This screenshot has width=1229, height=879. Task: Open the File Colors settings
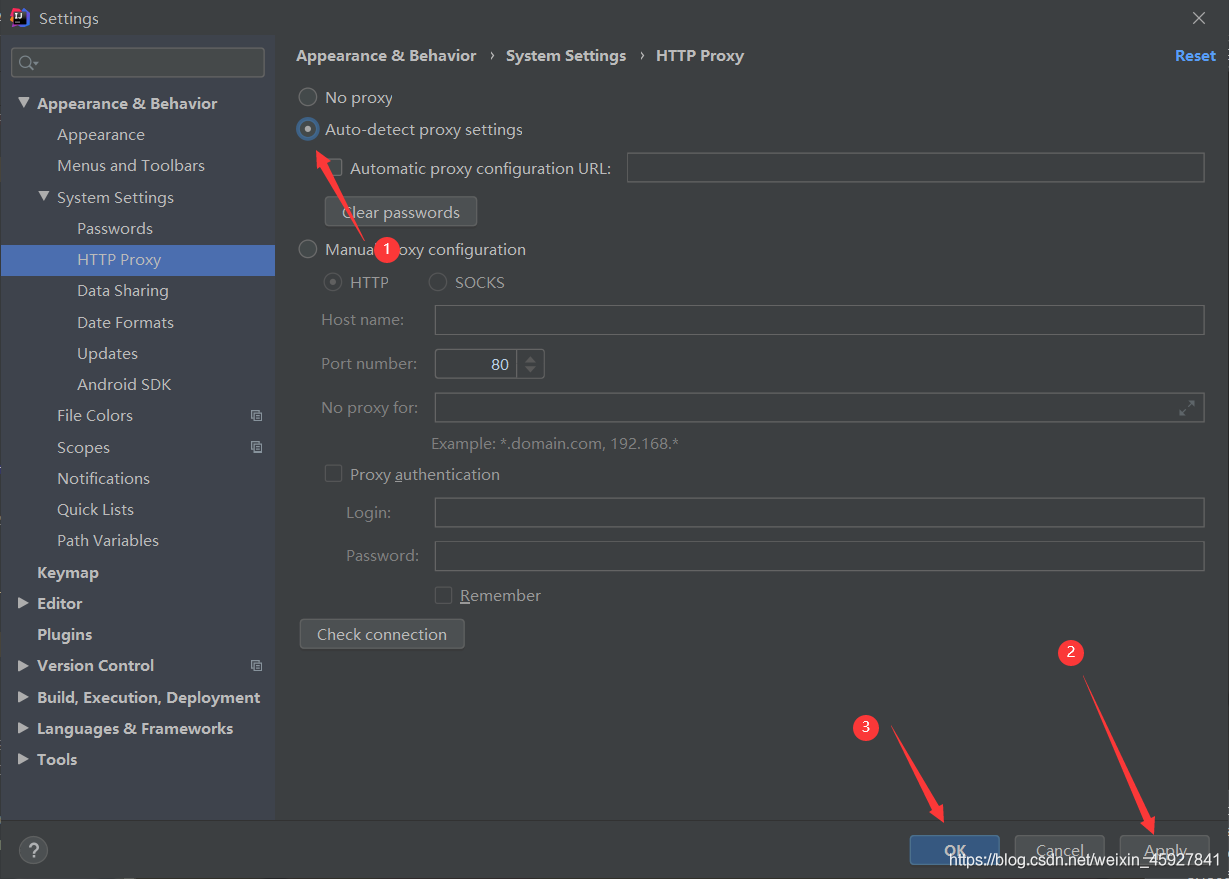(95, 416)
